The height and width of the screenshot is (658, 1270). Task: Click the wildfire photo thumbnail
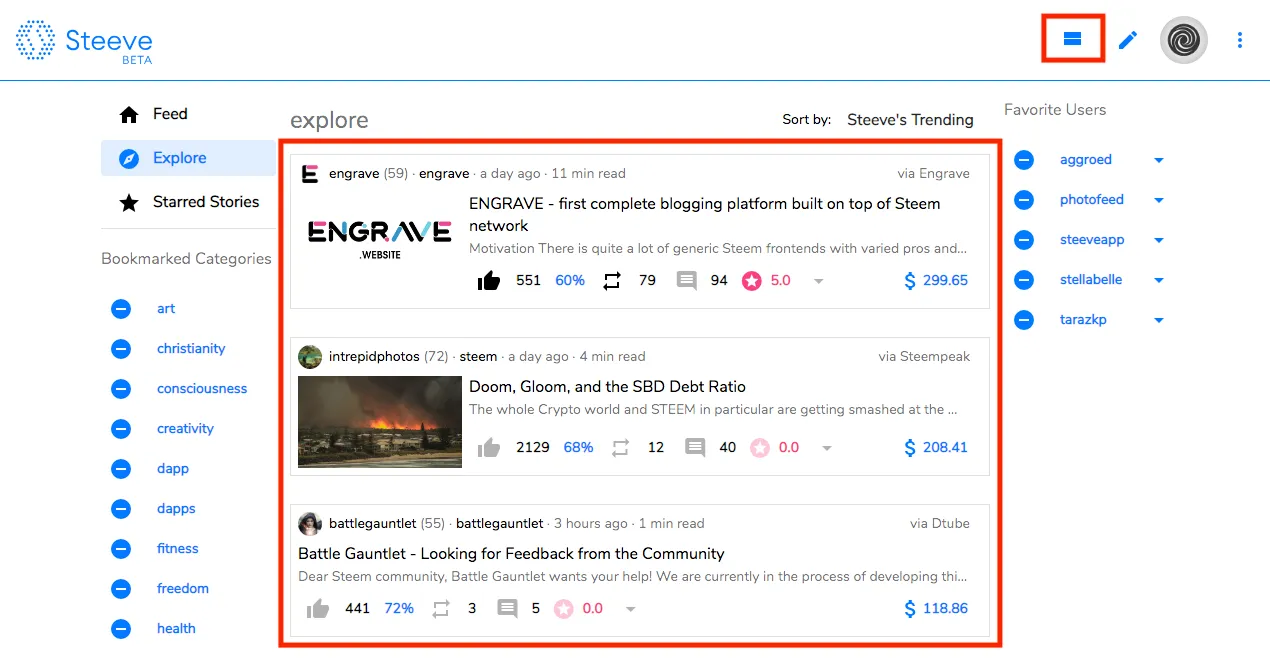pos(380,422)
